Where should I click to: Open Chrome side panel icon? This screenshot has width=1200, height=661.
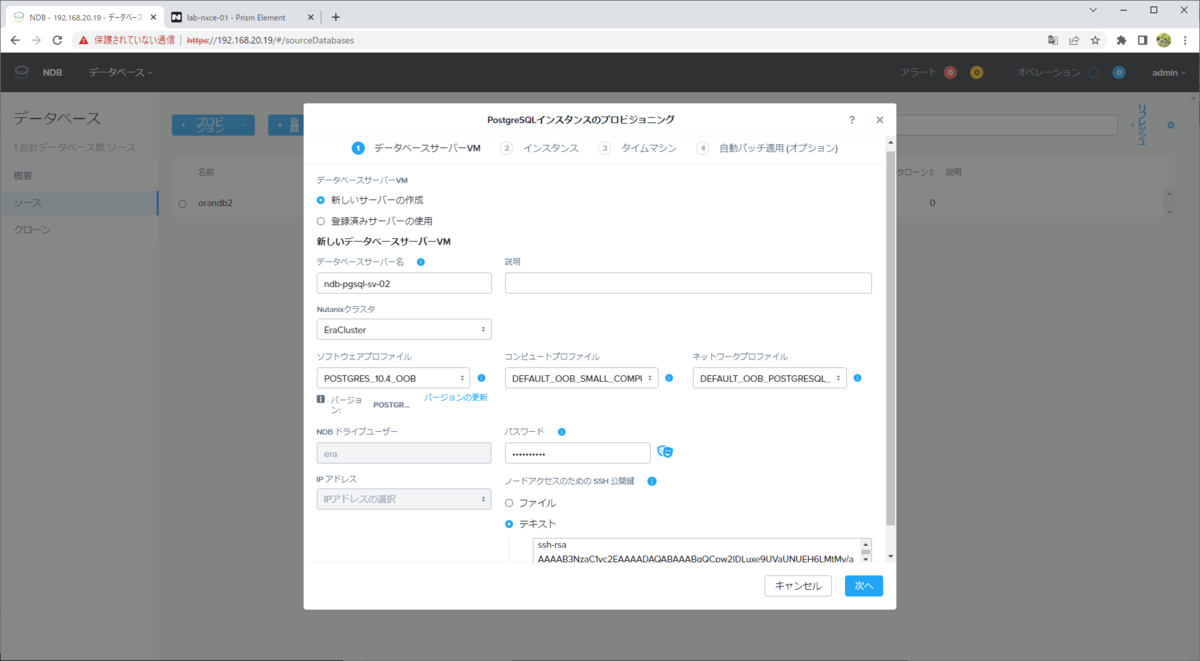[x=1142, y=40]
